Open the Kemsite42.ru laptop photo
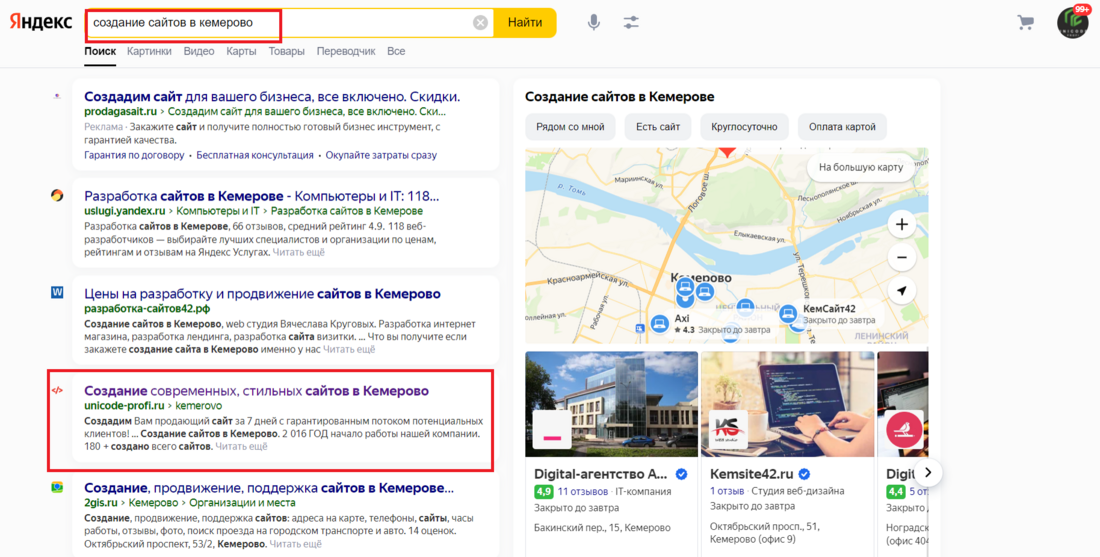The height and width of the screenshot is (557, 1100). (787, 403)
